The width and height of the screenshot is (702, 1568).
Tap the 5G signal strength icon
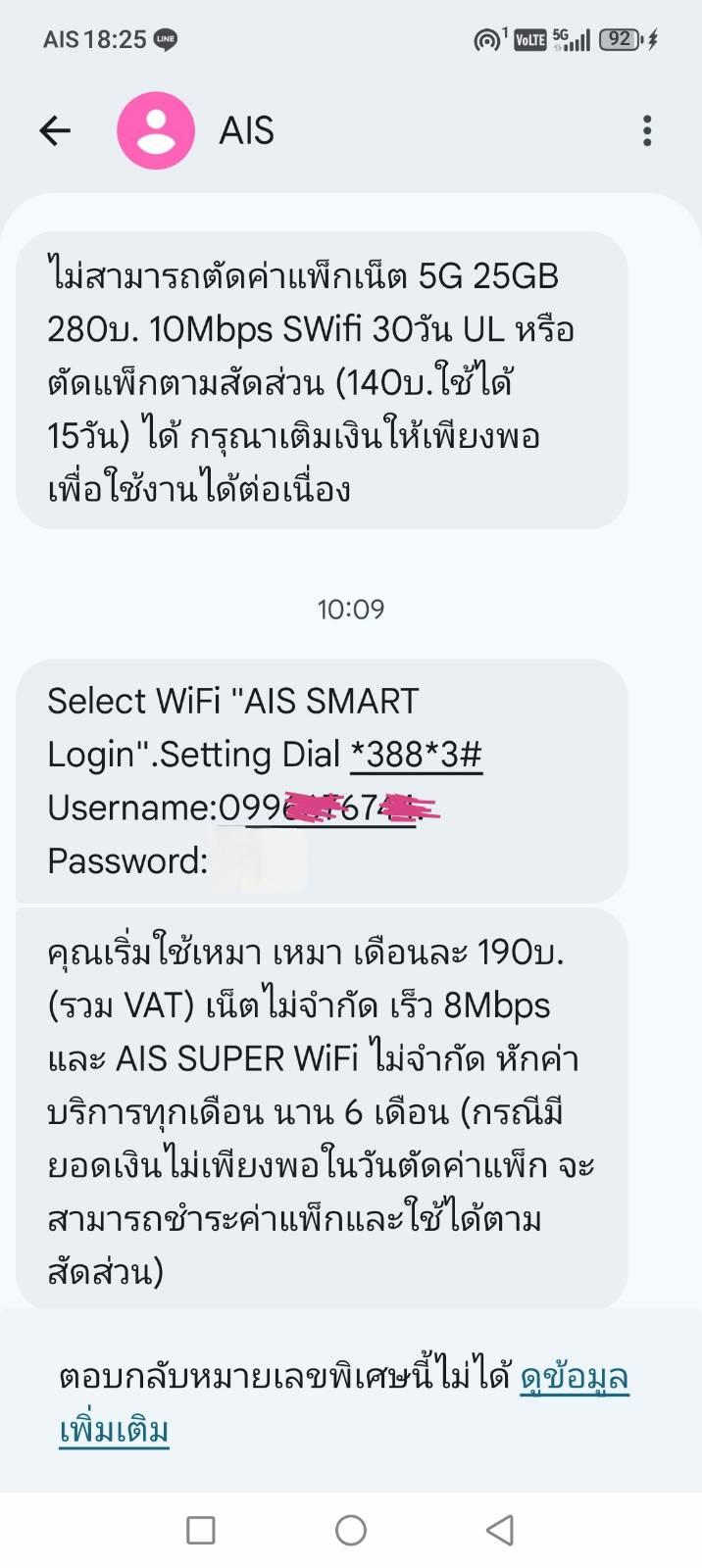(x=572, y=39)
